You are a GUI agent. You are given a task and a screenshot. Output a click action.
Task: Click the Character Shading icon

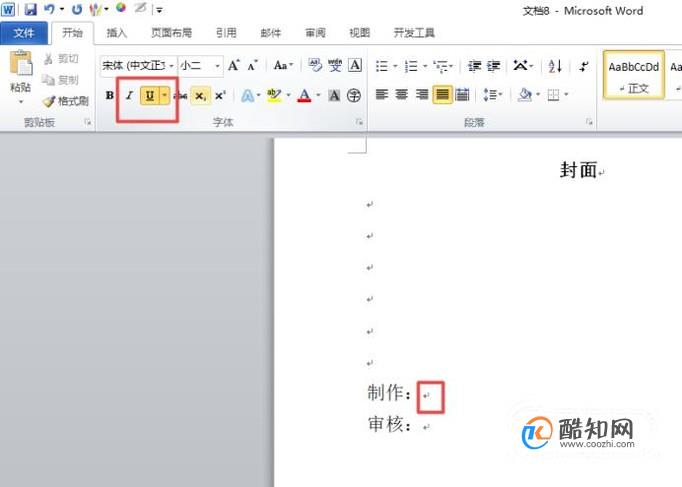click(334, 95)
